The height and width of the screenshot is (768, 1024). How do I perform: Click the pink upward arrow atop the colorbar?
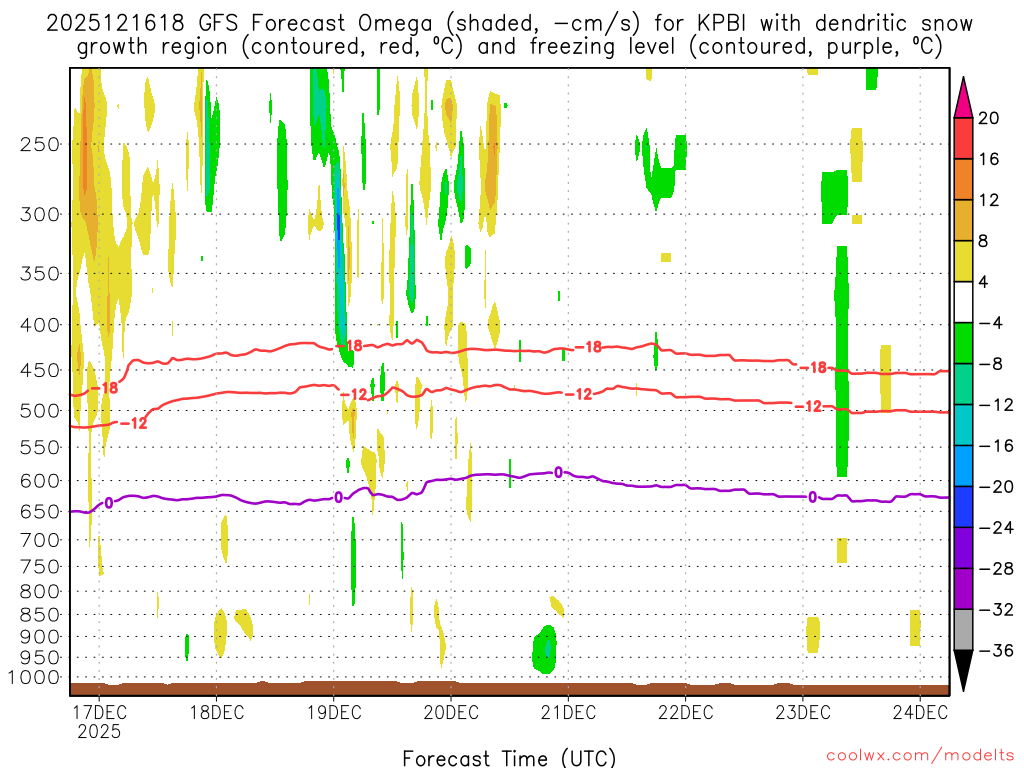[963, 98]
